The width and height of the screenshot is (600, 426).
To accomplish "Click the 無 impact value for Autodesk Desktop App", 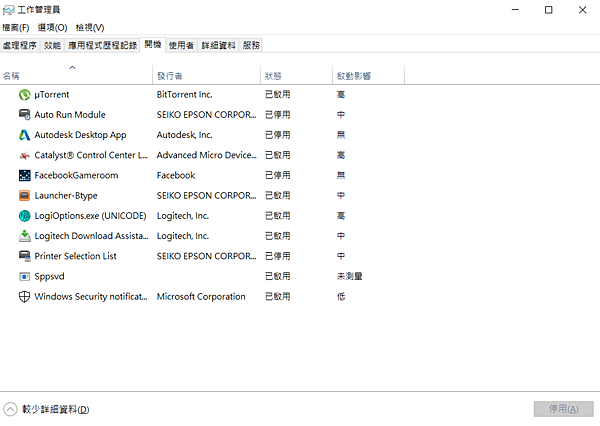I will pos(341,135).
